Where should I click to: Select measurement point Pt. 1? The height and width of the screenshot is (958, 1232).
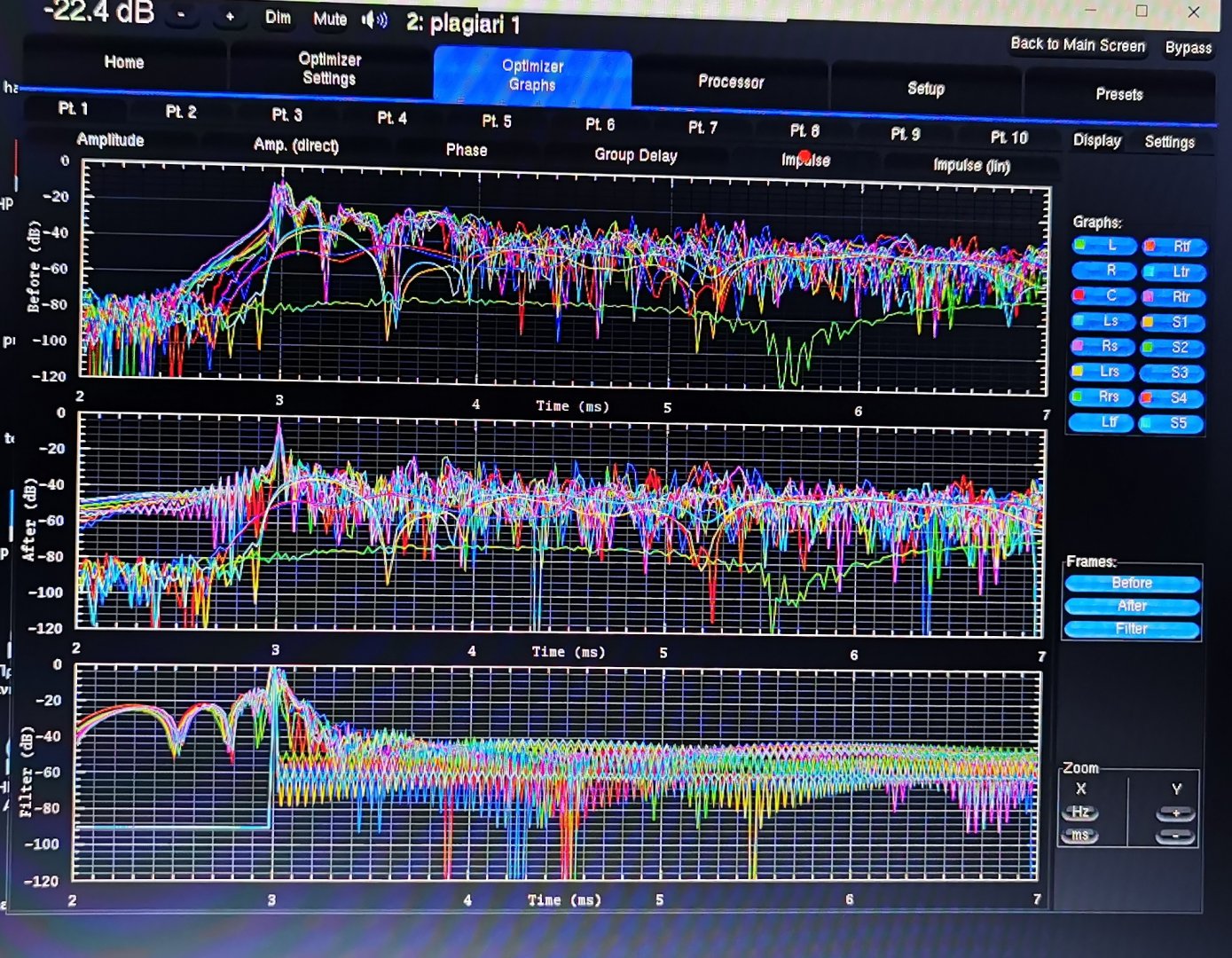[x=73, y=108]
